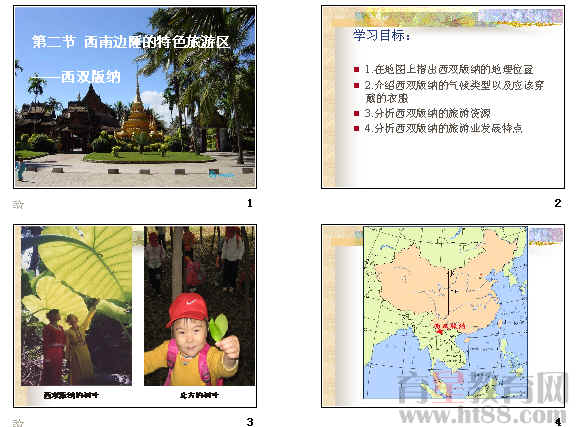Click slide number 2 label
The height and width of the screenshot is (427, 584).
pyautogui.click(x=558, y=203)
